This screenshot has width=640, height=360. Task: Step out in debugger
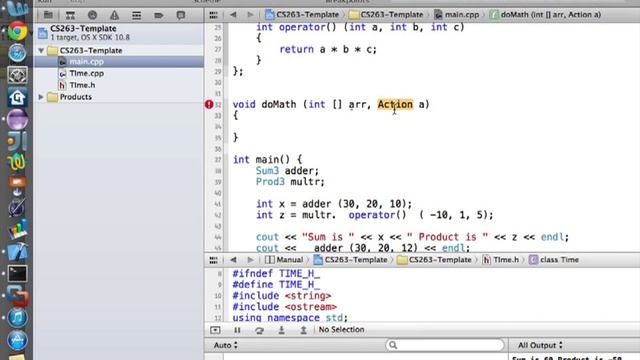pyautogui.click(x=303, y=330)
